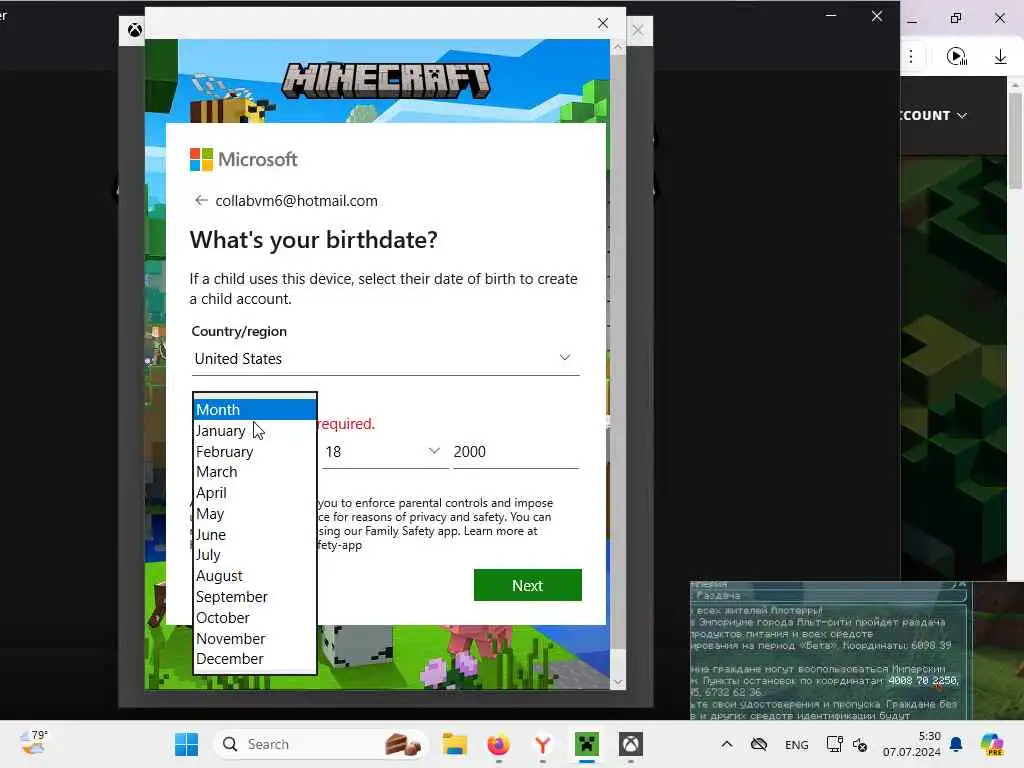This screenshot has height=768, width=1024.
Task: Click the taskbar Search box
Action: pyautogui.click(x=320, y=744)
